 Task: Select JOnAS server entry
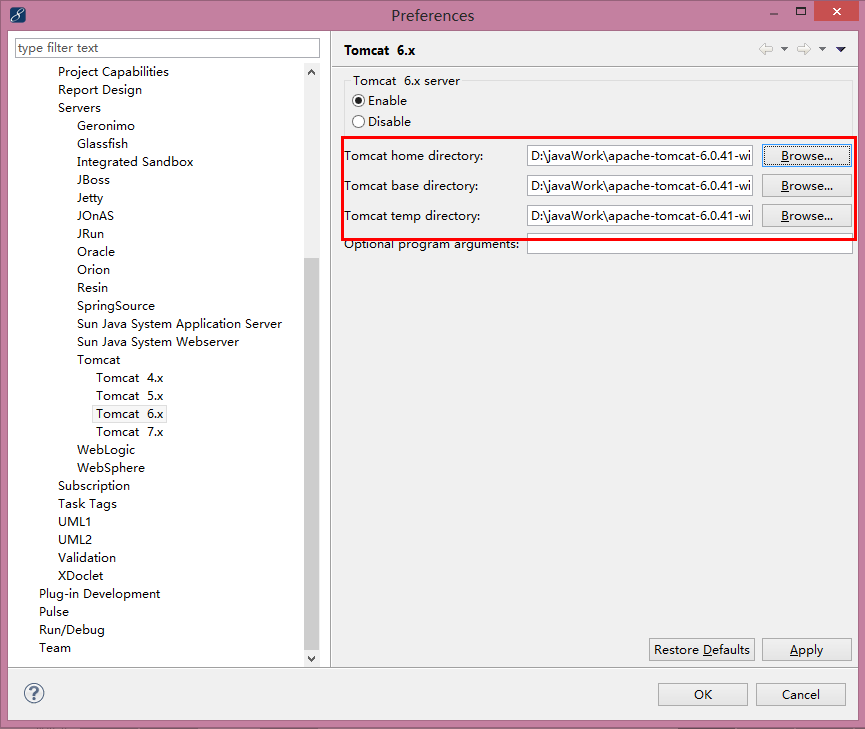tap(95, 216)
